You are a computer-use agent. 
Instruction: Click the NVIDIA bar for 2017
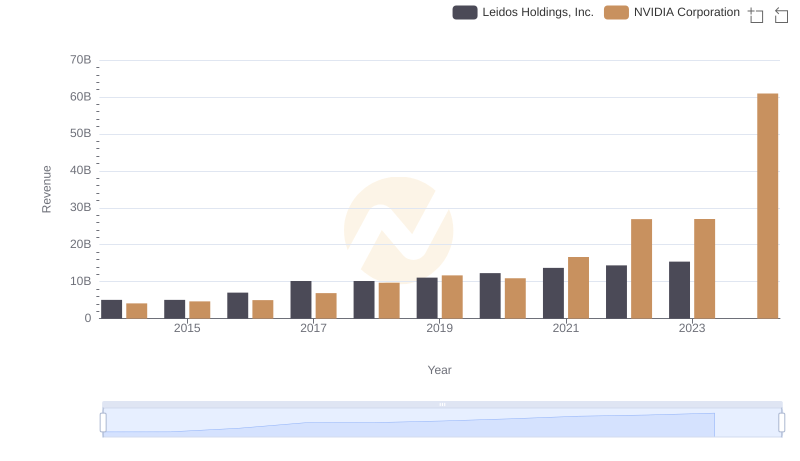tap(326, 306)
